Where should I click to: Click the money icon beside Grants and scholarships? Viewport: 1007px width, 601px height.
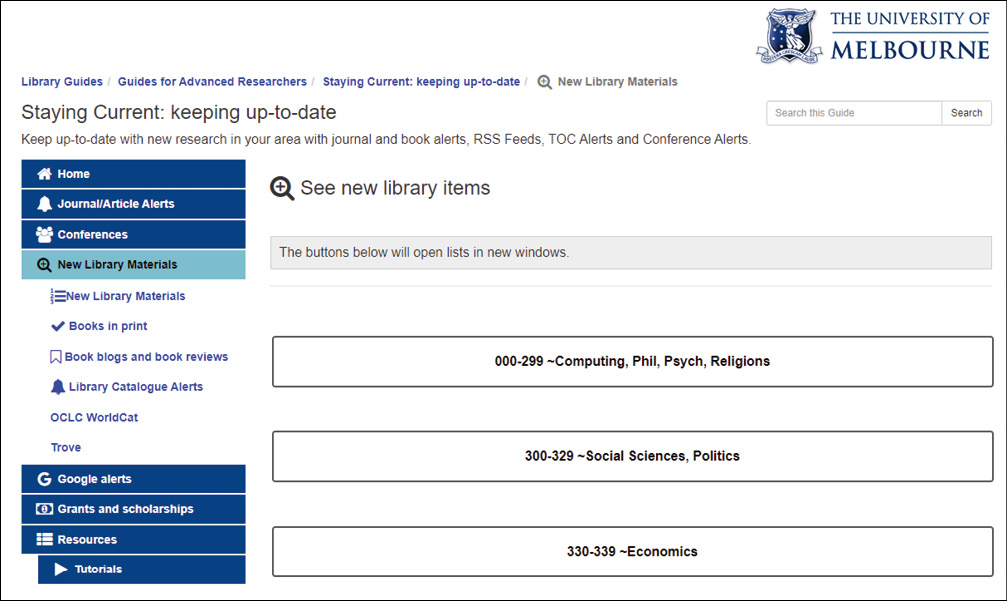(x=44, y=509)
